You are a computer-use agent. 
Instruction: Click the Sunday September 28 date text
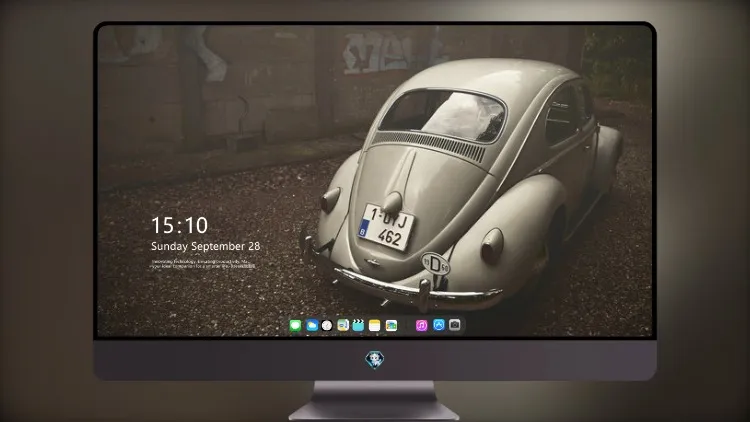click(x=206, y=246)
